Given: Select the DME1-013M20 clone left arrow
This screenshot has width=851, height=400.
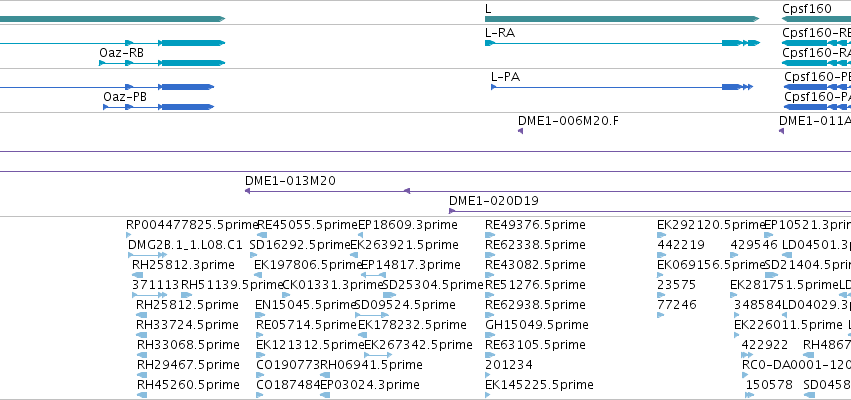Looking at the screenshot, I should (x=247, y=191).
